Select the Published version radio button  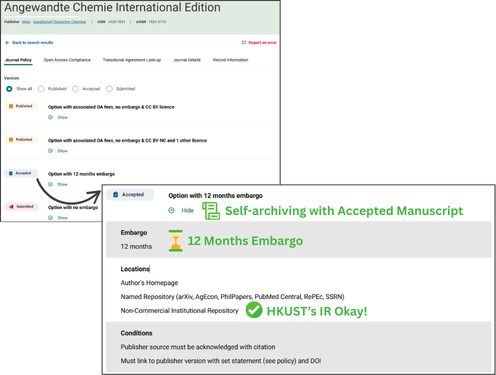click(x=41, y=89)
